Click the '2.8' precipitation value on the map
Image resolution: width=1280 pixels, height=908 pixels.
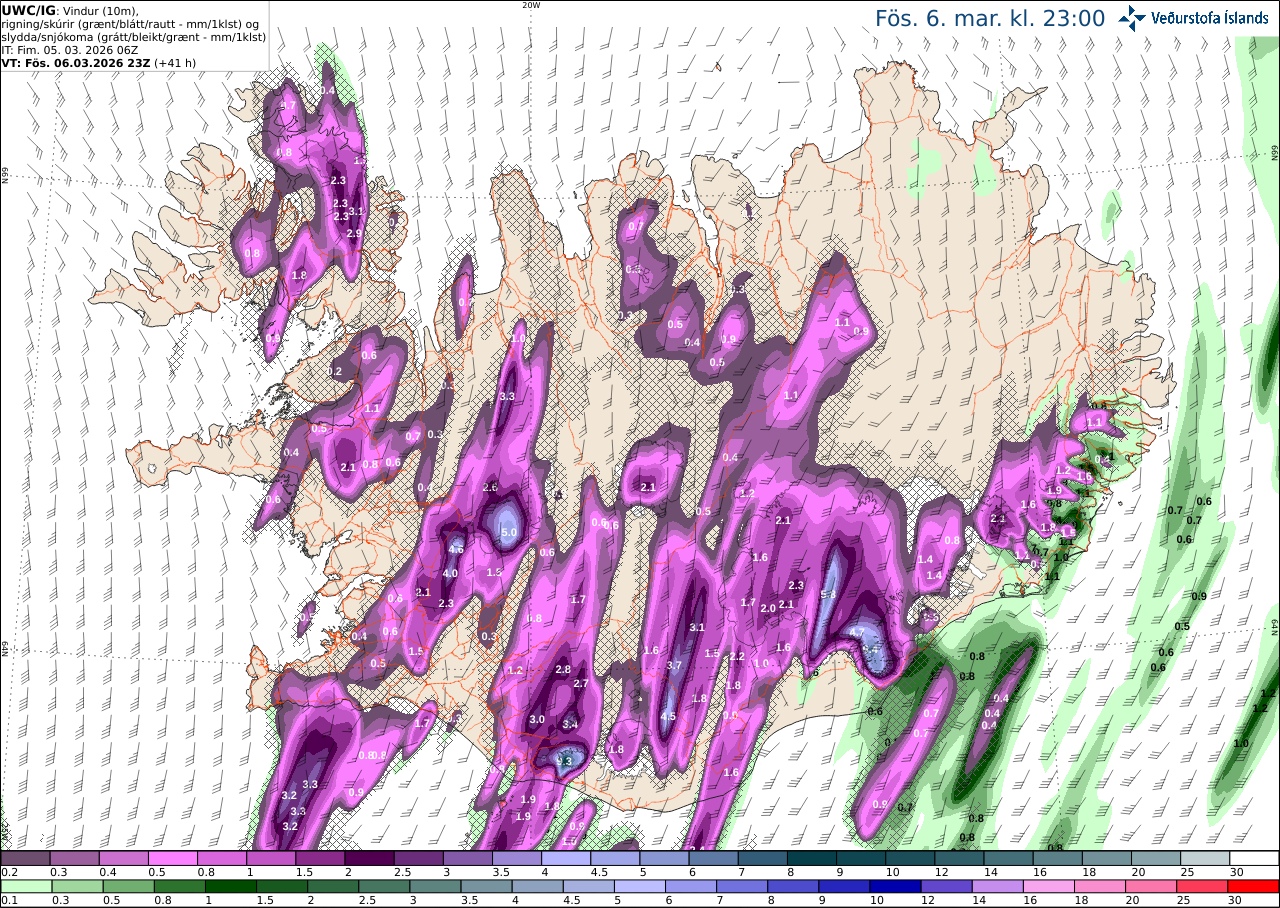[563, 670]
